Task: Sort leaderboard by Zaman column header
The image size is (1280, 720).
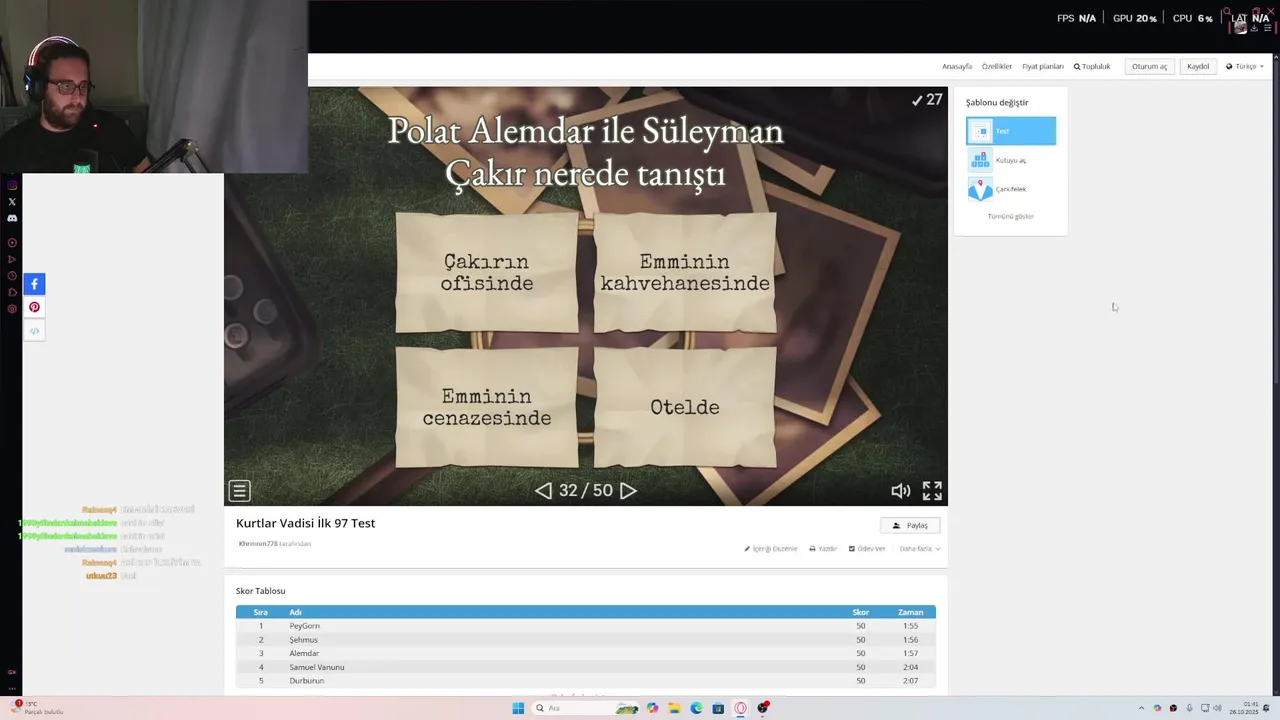Action: [x=910, y=612]
